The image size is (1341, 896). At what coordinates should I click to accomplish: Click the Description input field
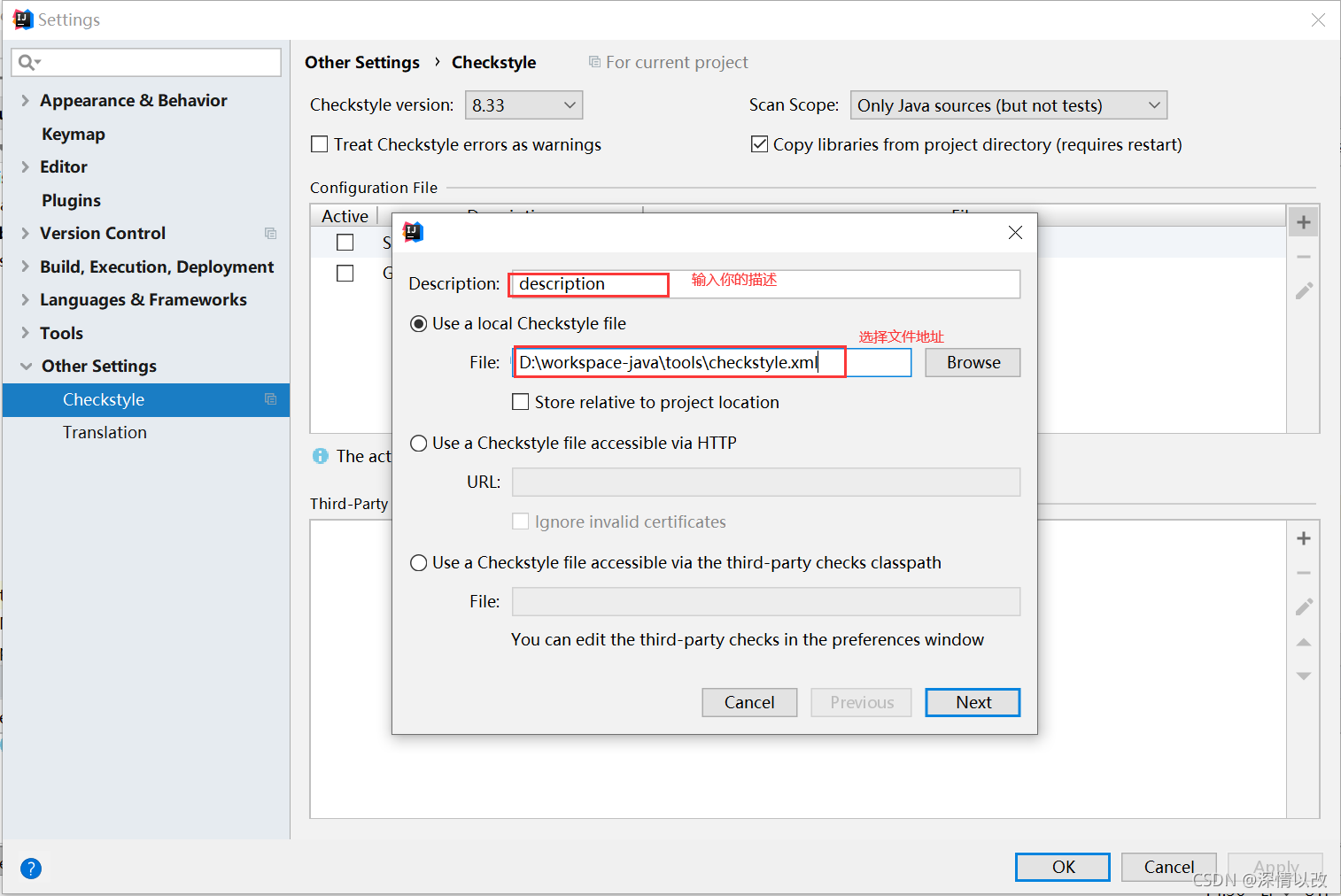(764, 284)
